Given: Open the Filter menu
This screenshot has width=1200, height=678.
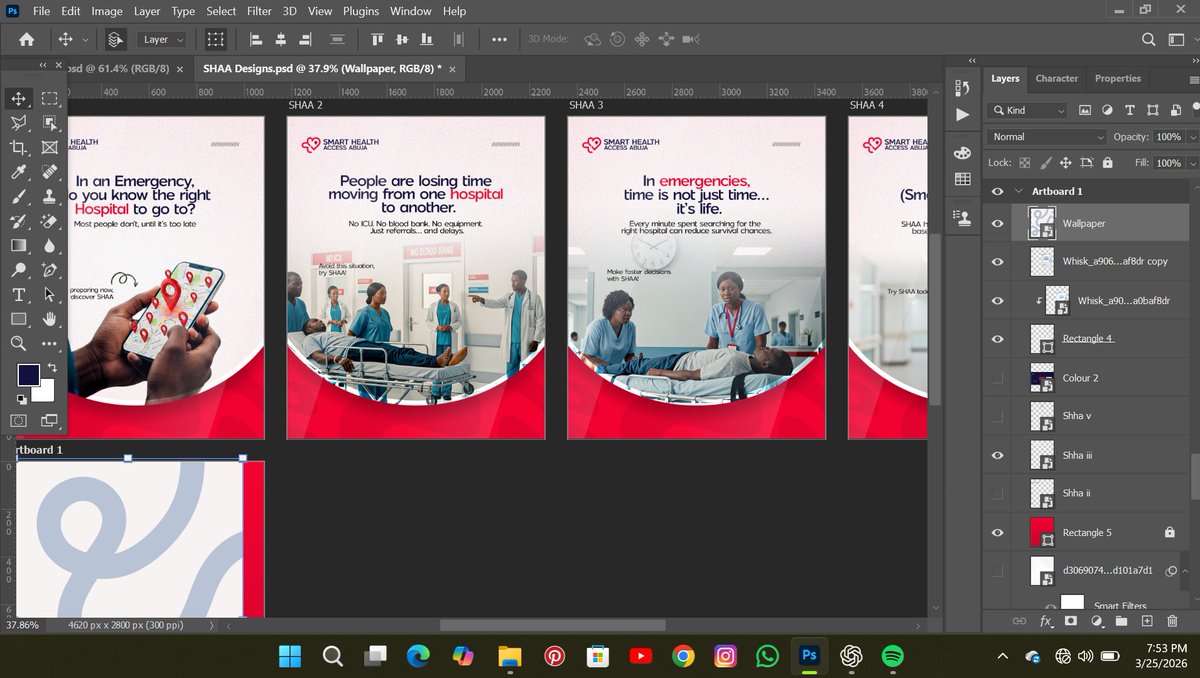Looking at the screenshot, I should tap(259, 11).
